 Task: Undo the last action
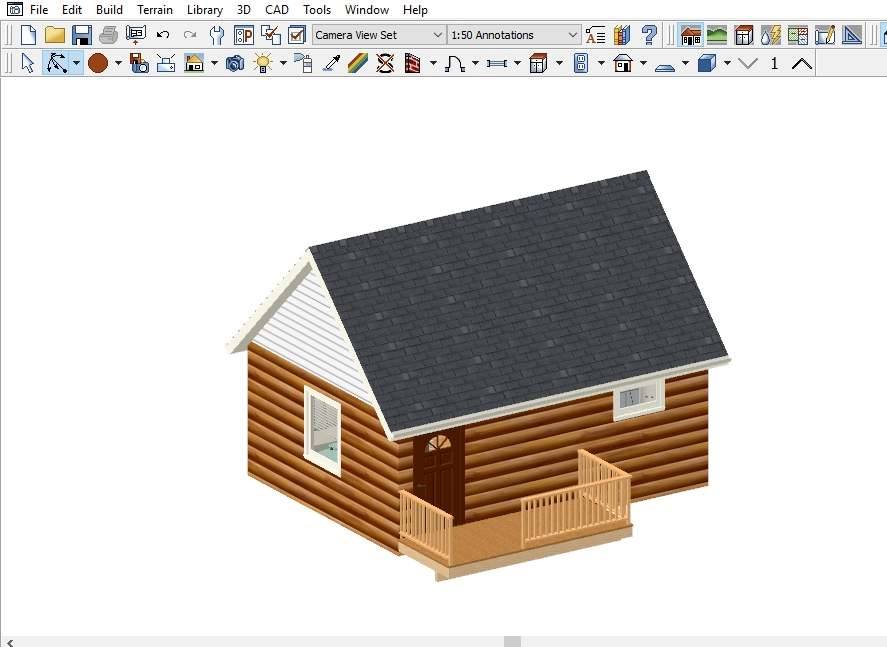point(163,35)
